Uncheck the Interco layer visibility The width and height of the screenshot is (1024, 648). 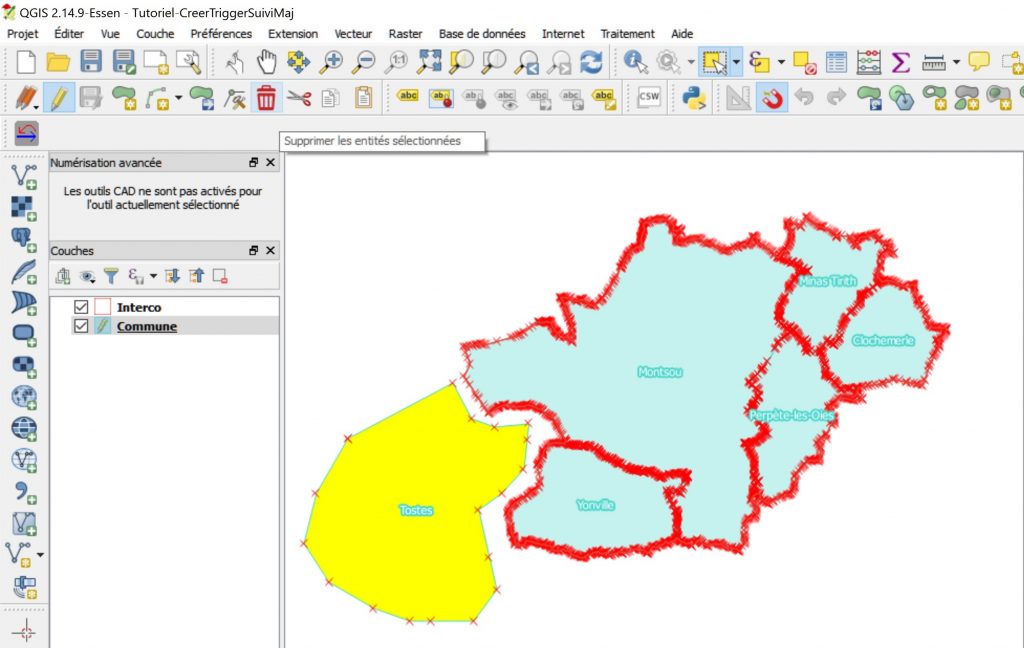[x=80, y=307]
